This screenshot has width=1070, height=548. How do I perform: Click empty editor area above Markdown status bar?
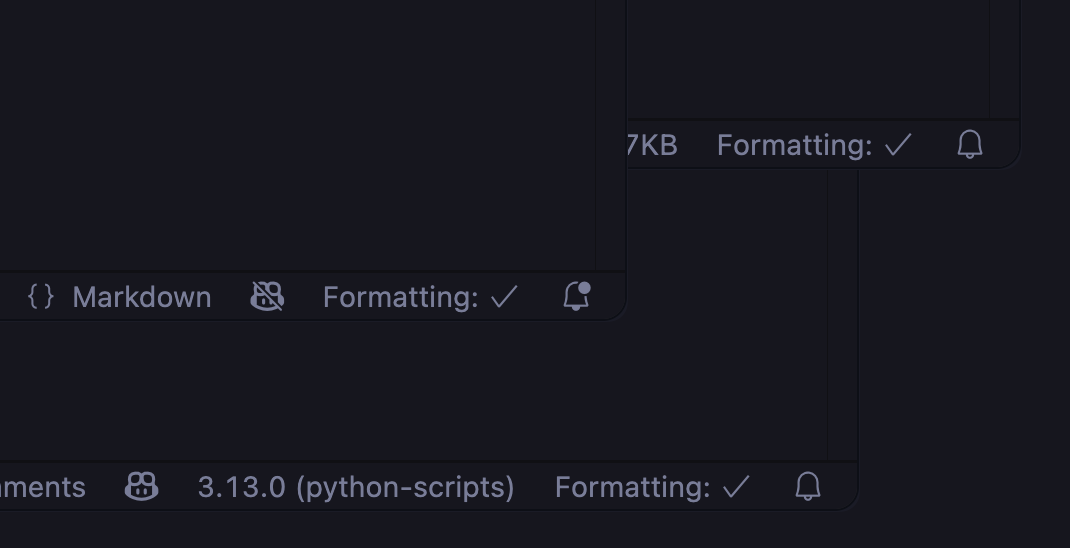click(x=300, y=130)
